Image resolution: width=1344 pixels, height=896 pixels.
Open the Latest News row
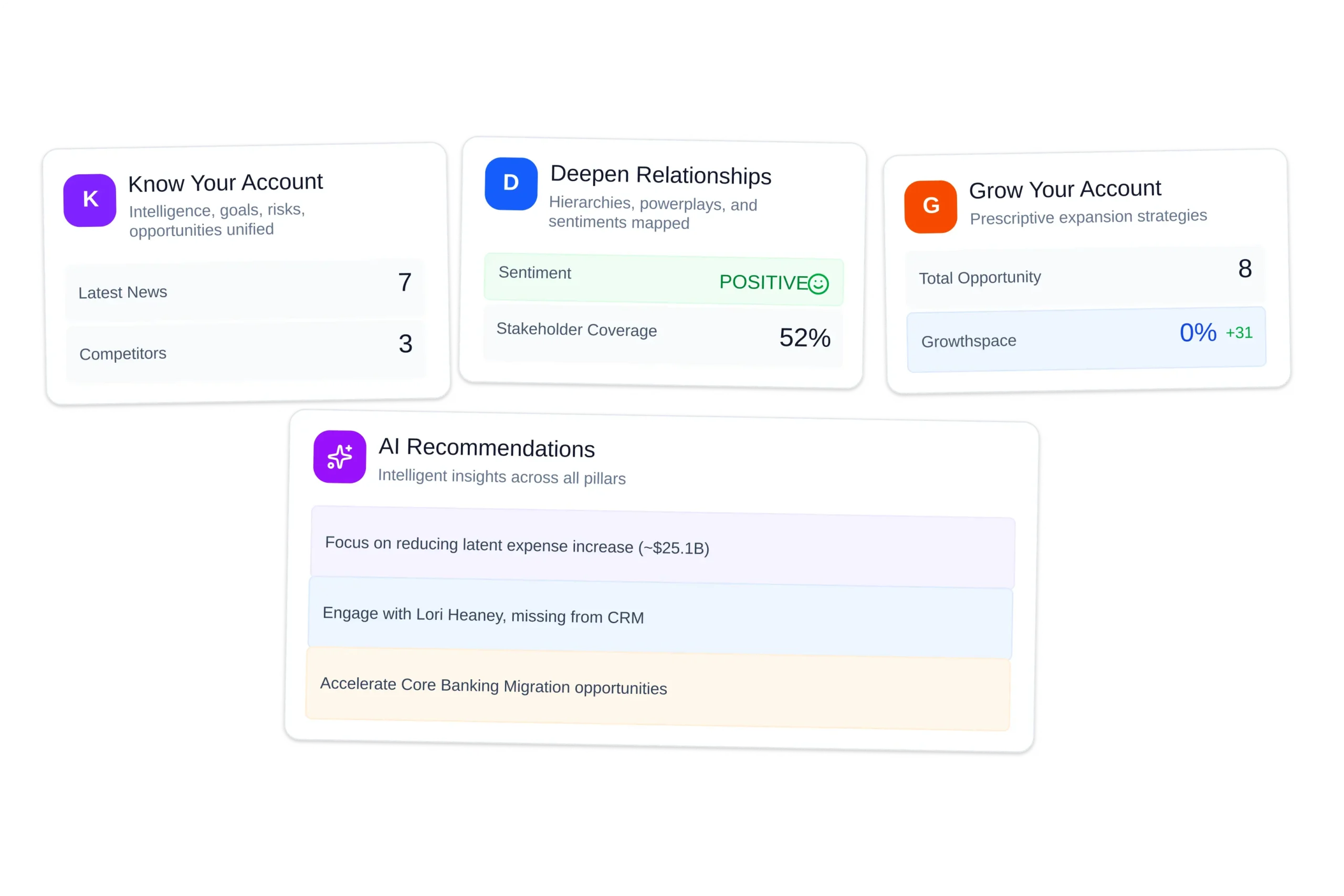pyautogui.click(x=245, y=290)
